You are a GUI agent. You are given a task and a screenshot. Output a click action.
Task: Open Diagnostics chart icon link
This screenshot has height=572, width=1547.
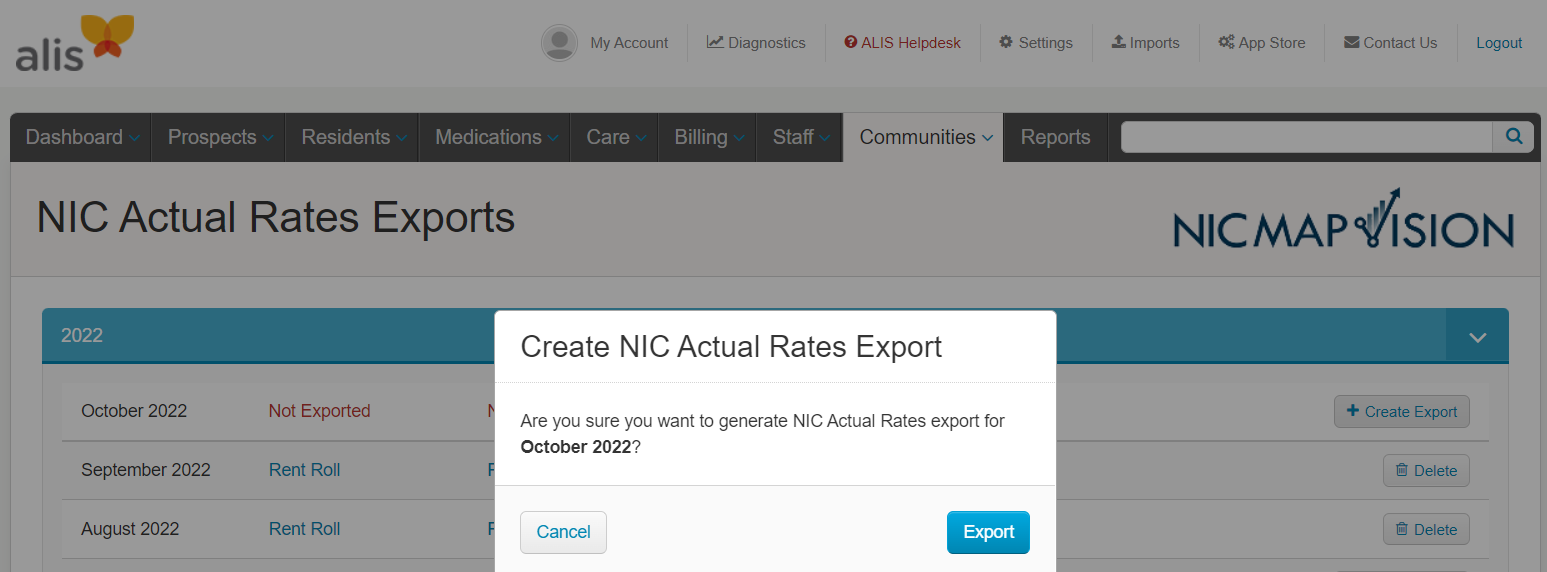[715, 42]
